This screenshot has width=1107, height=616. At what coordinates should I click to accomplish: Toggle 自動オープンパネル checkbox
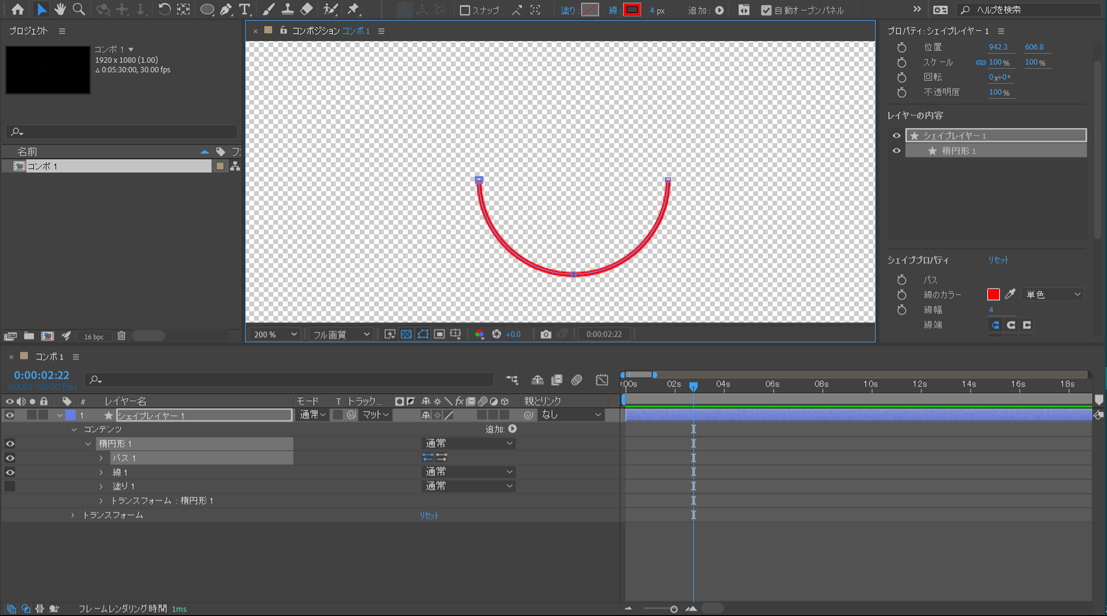pyautogui.click(x=766, y=10)
